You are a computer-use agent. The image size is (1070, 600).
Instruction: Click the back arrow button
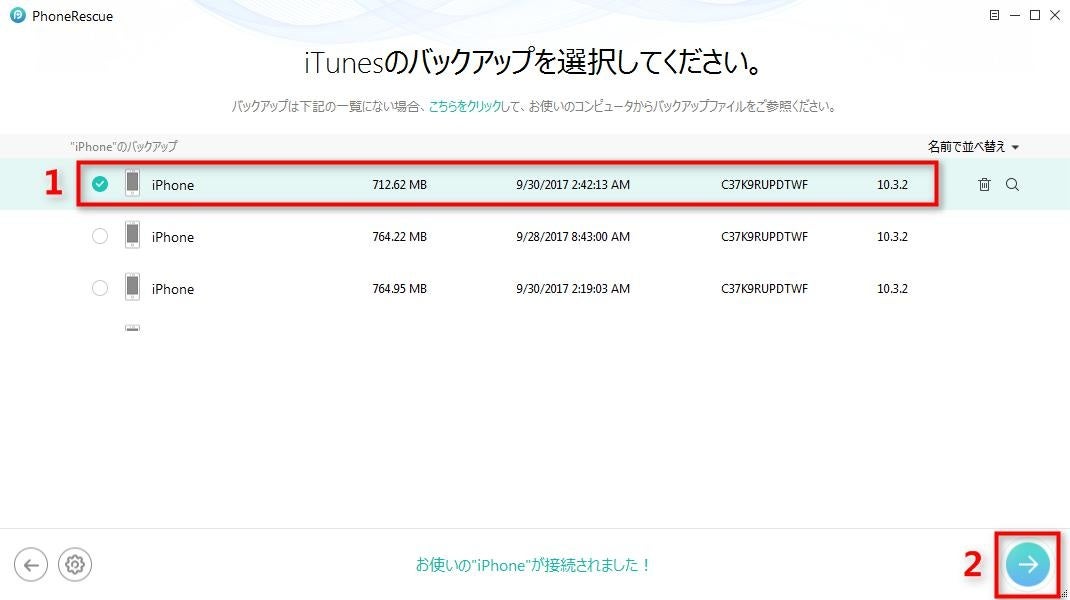coord(31,565)
